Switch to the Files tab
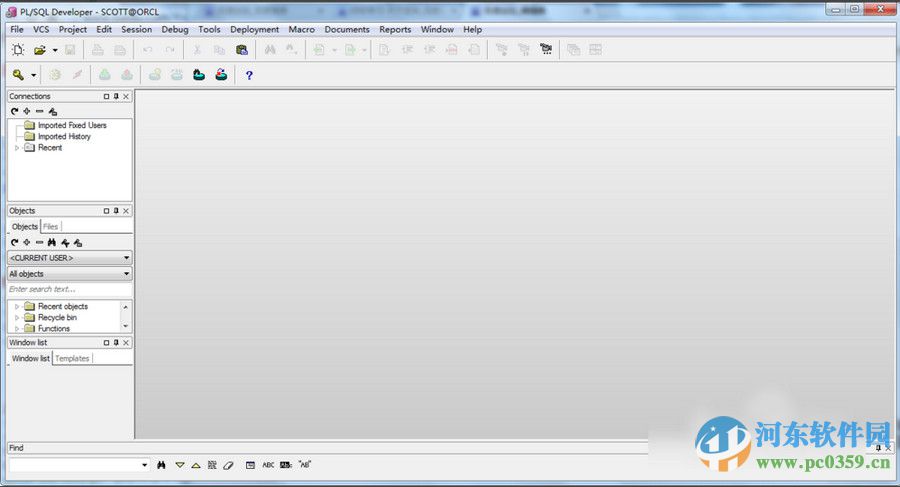 tap(51, 227)
